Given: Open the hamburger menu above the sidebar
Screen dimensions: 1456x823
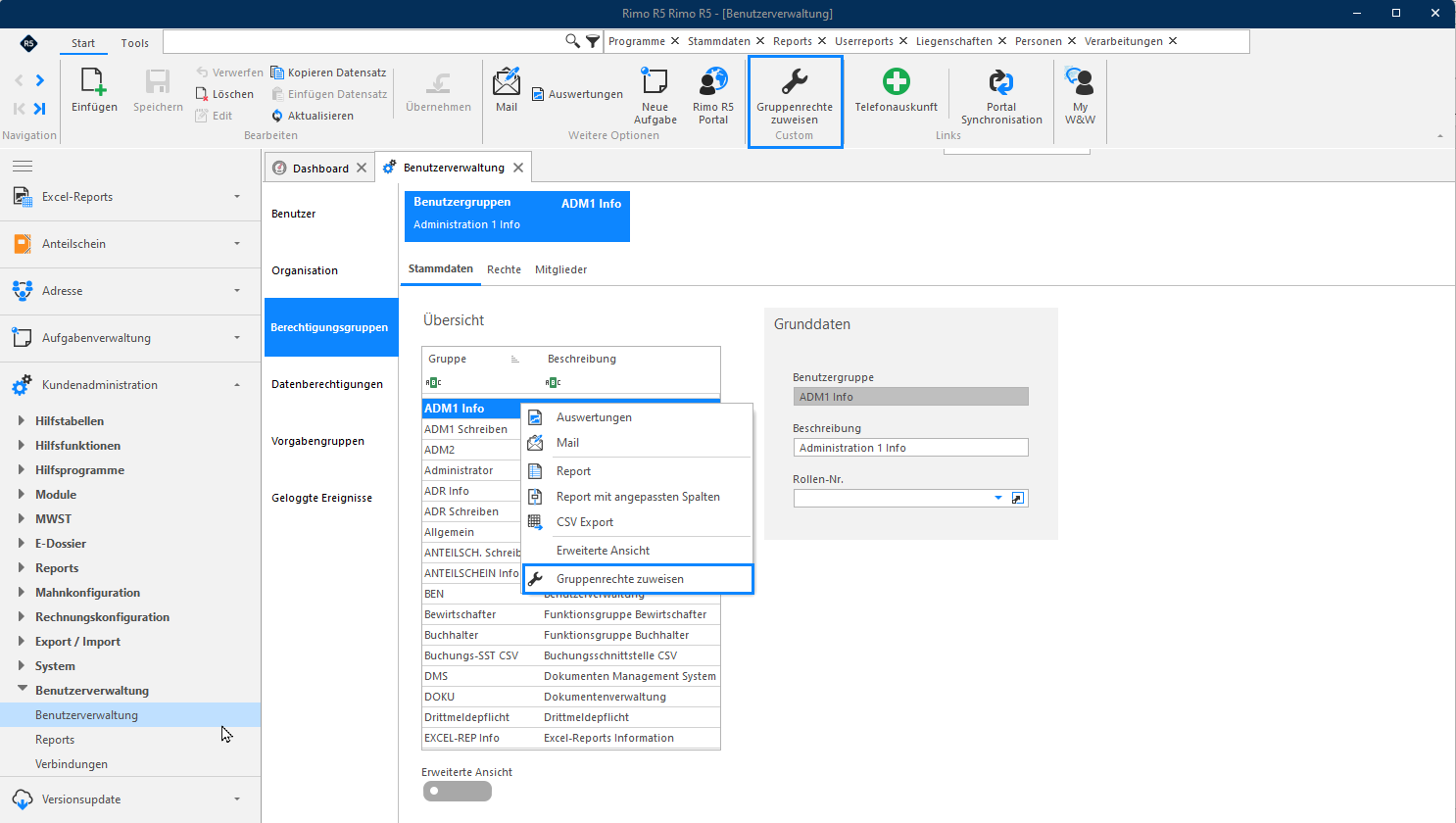Looking at the screenshot, I should (23, 167).
